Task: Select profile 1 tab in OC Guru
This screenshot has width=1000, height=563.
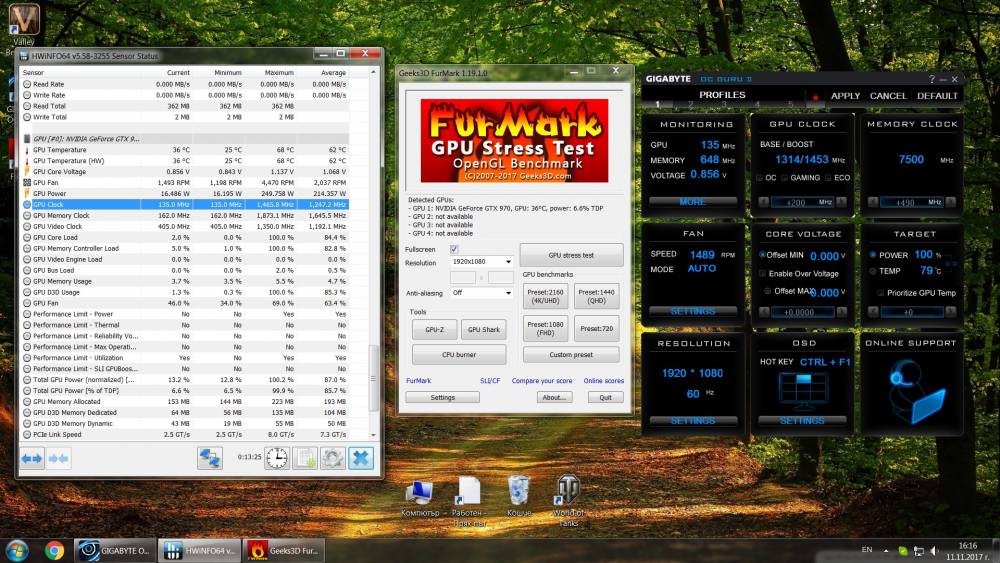Action: coord(657,105)
